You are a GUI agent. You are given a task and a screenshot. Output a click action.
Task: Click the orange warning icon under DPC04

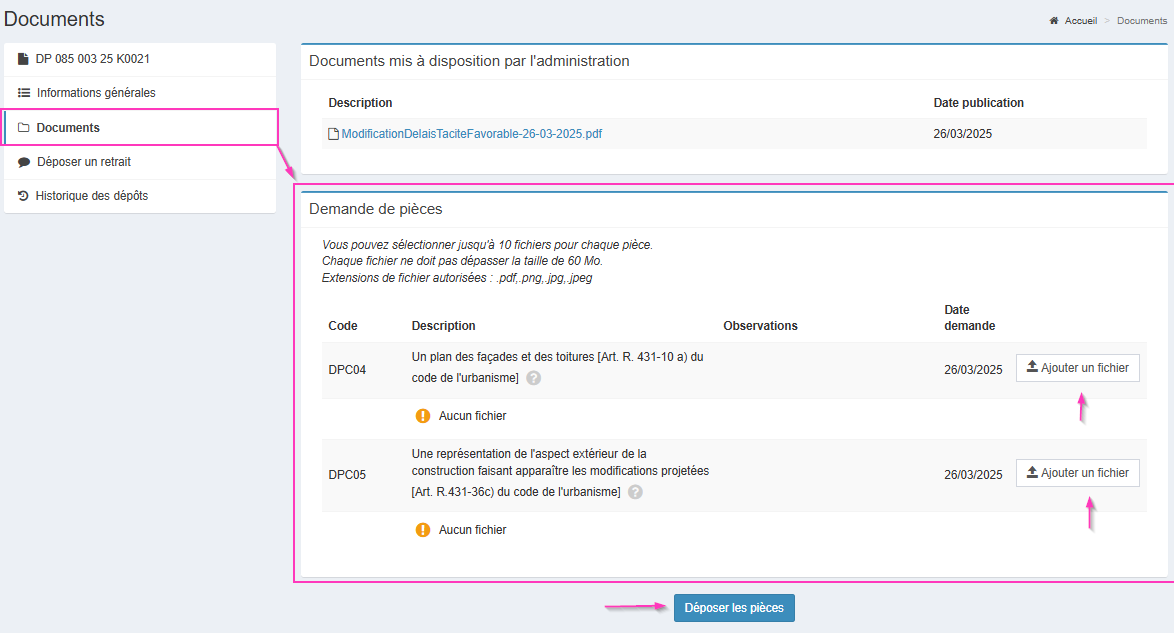pyautogui.click(x=423, y=416)
